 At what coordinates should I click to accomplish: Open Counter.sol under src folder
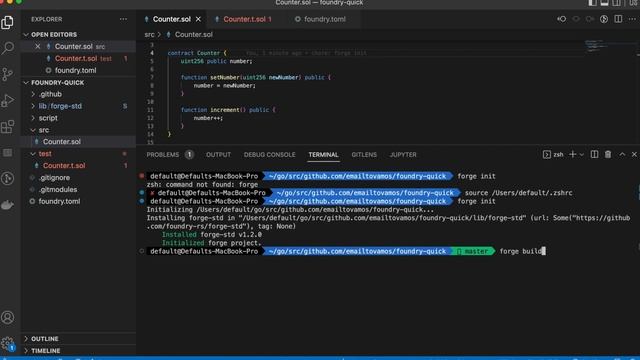tap(62, 142)
